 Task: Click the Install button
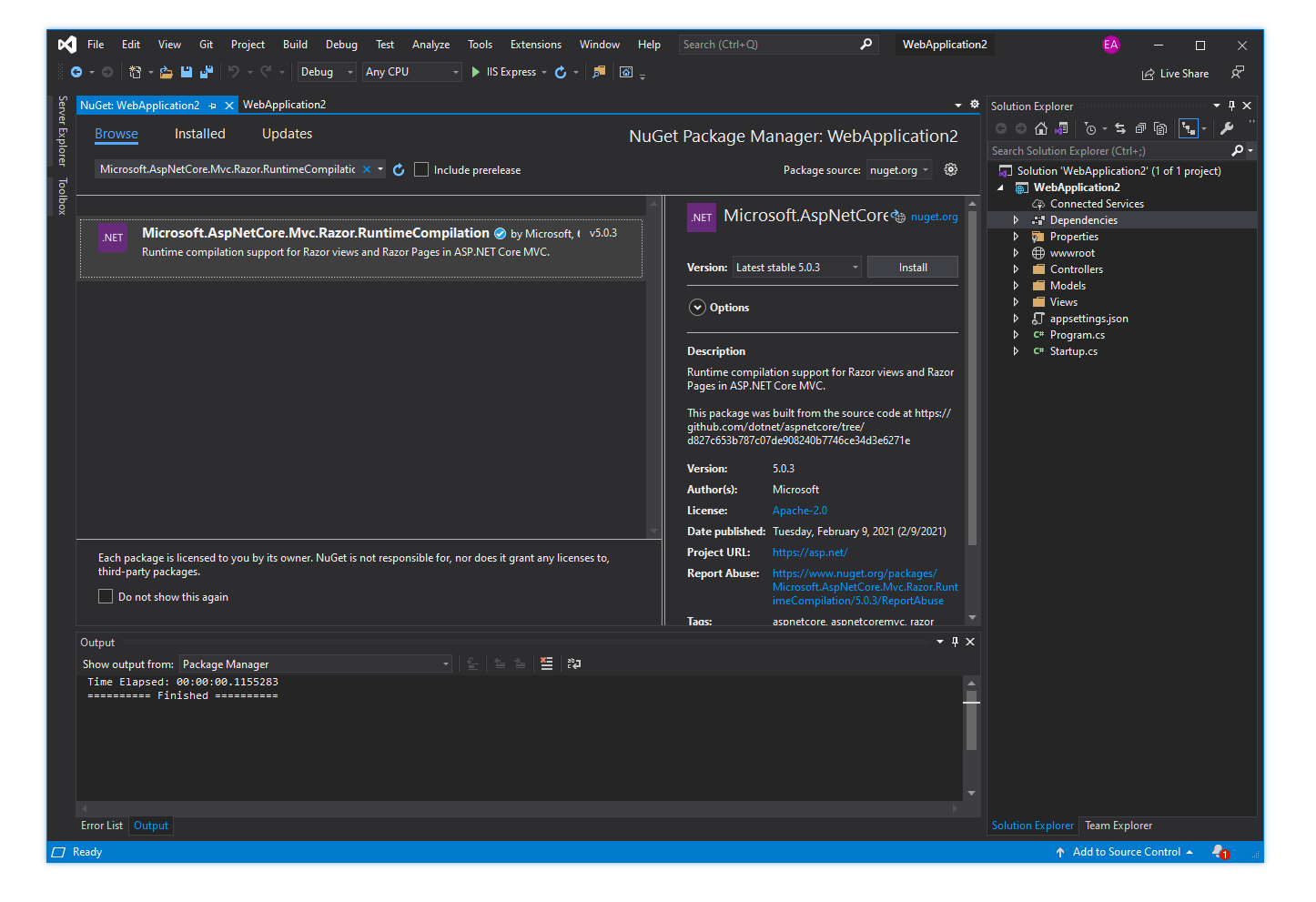pos(913,267)
